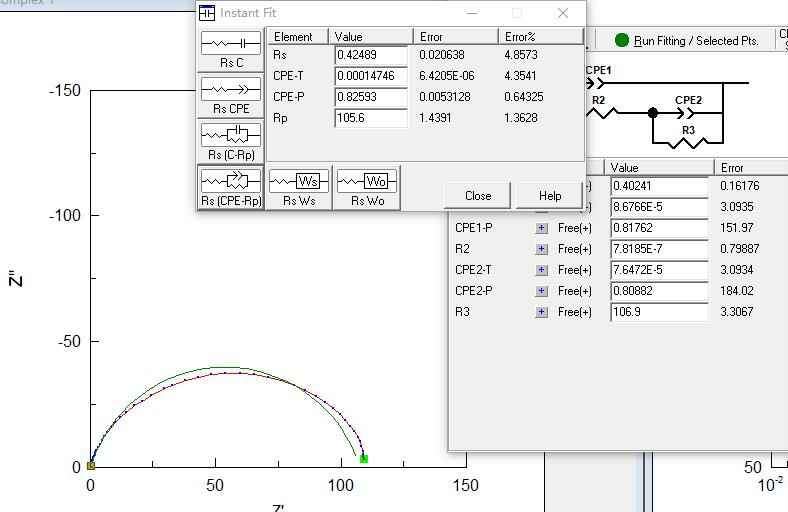Toggle the free/fixed button for CPE2-T
Viewport: 788px width, 512px height.
tap(542, 270)
